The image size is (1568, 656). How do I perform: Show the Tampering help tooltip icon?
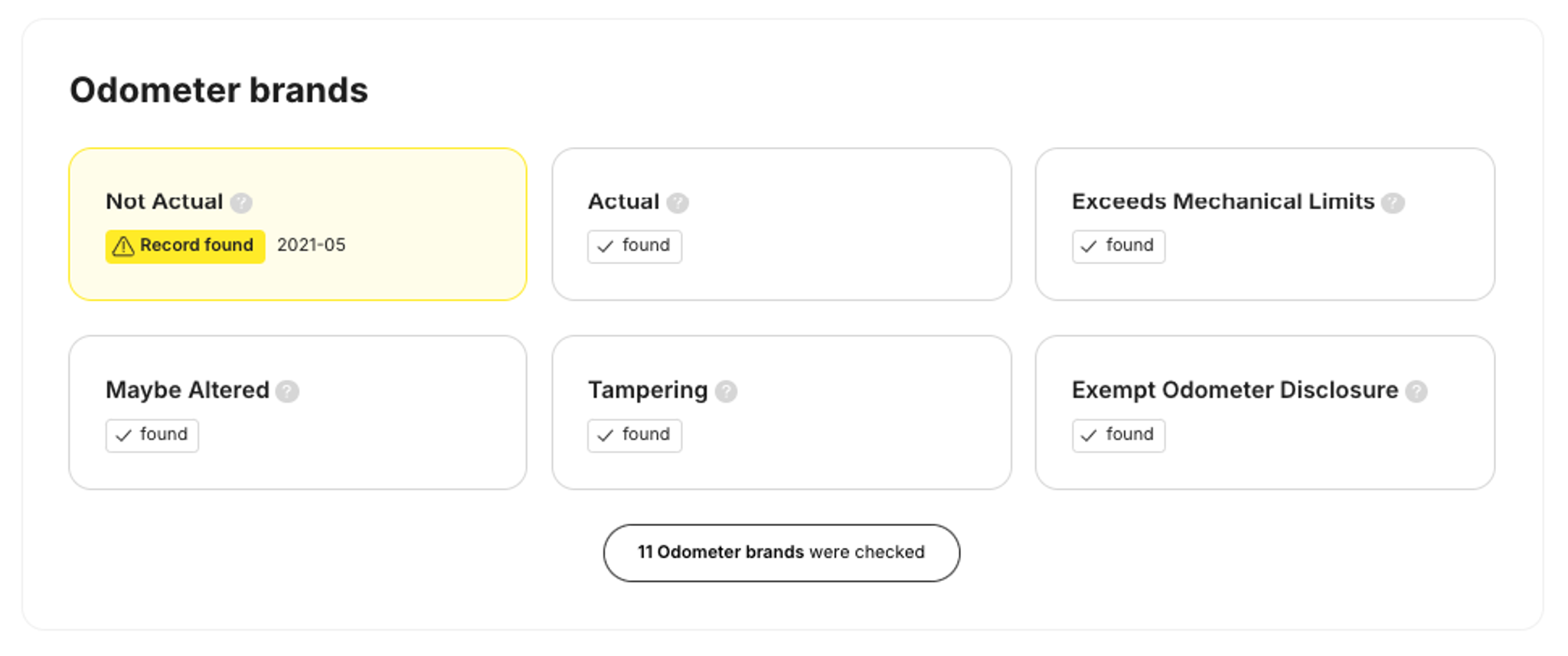(726, 392)
